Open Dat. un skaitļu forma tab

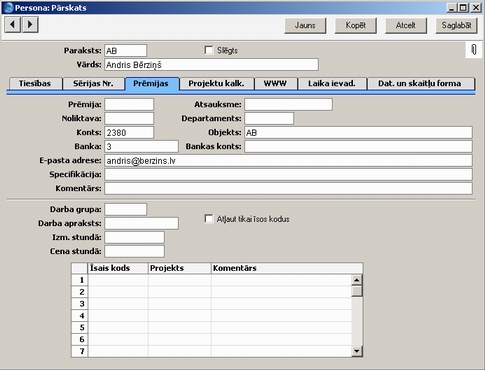pos(420,83)
